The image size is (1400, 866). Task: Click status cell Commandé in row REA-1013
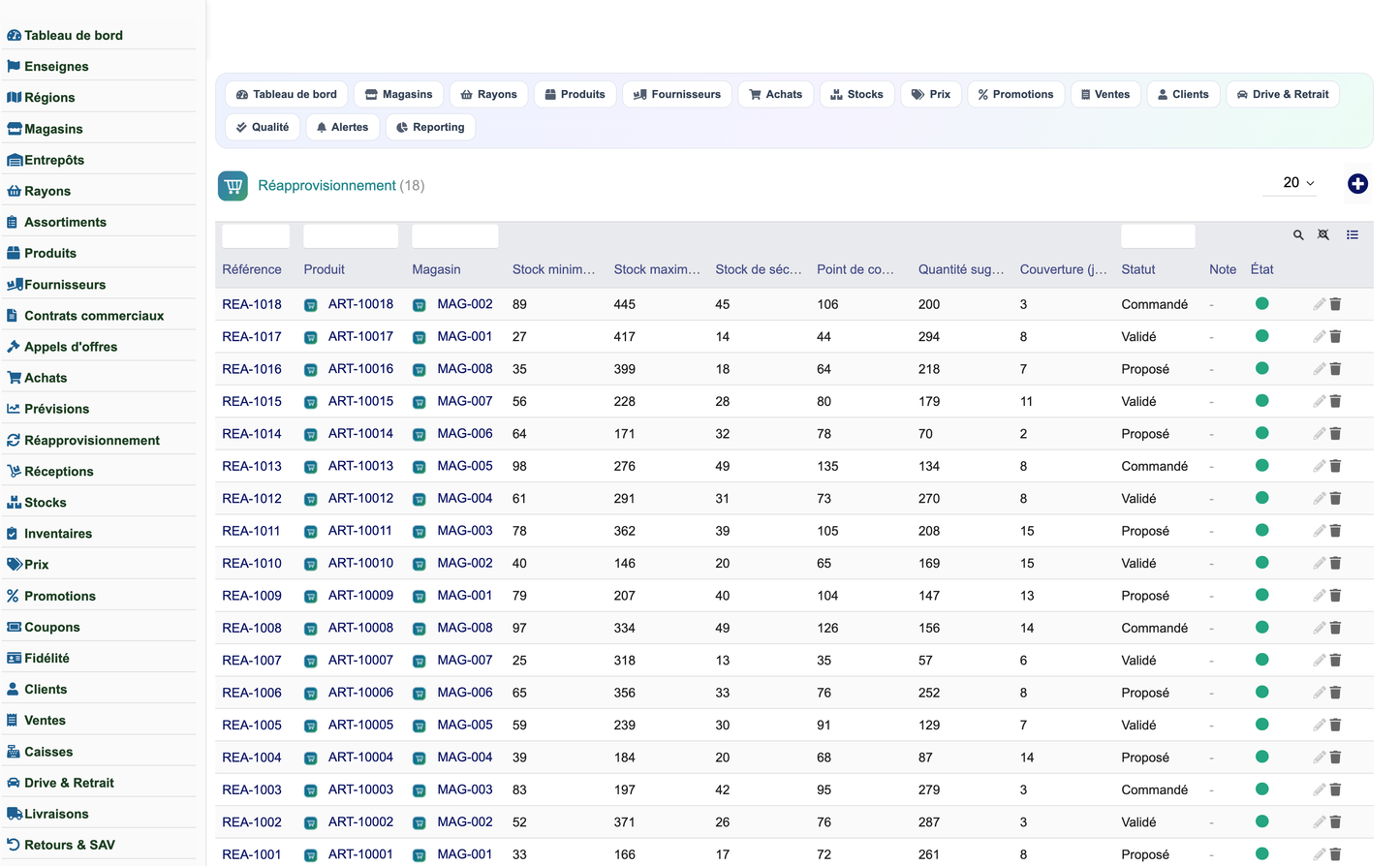(x=1154, y=467)
